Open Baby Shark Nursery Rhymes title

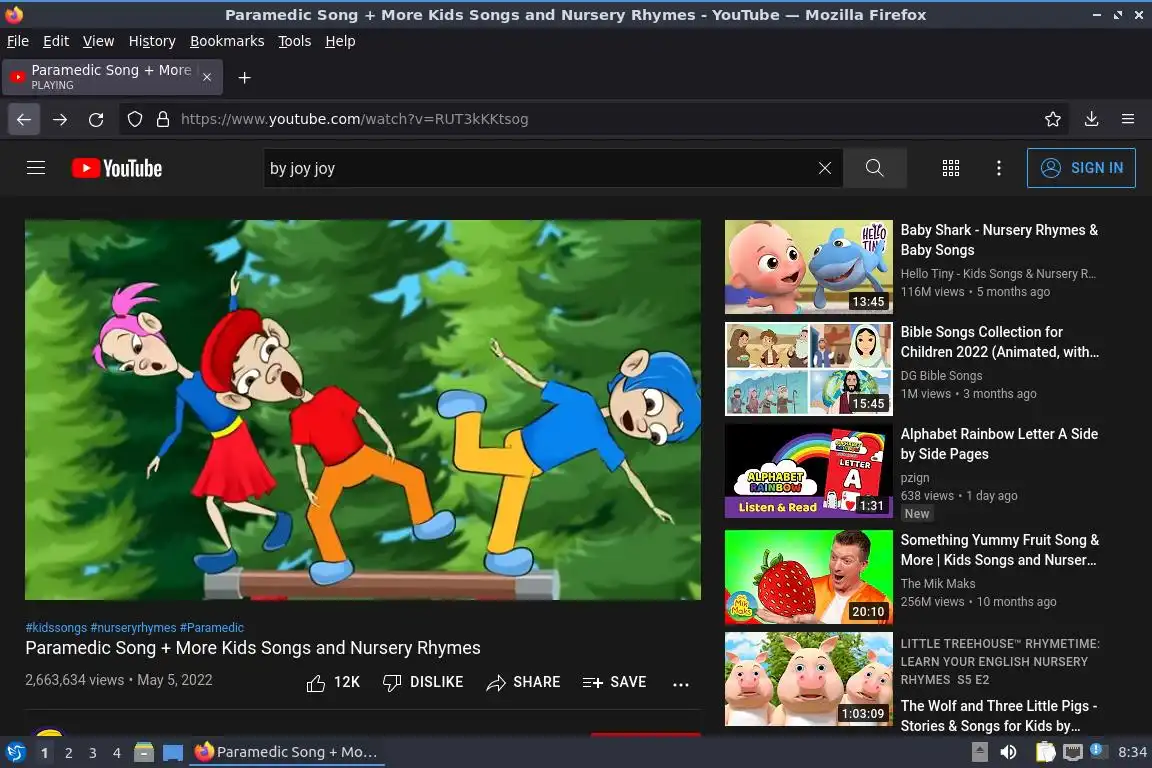[x=999, y=240]
